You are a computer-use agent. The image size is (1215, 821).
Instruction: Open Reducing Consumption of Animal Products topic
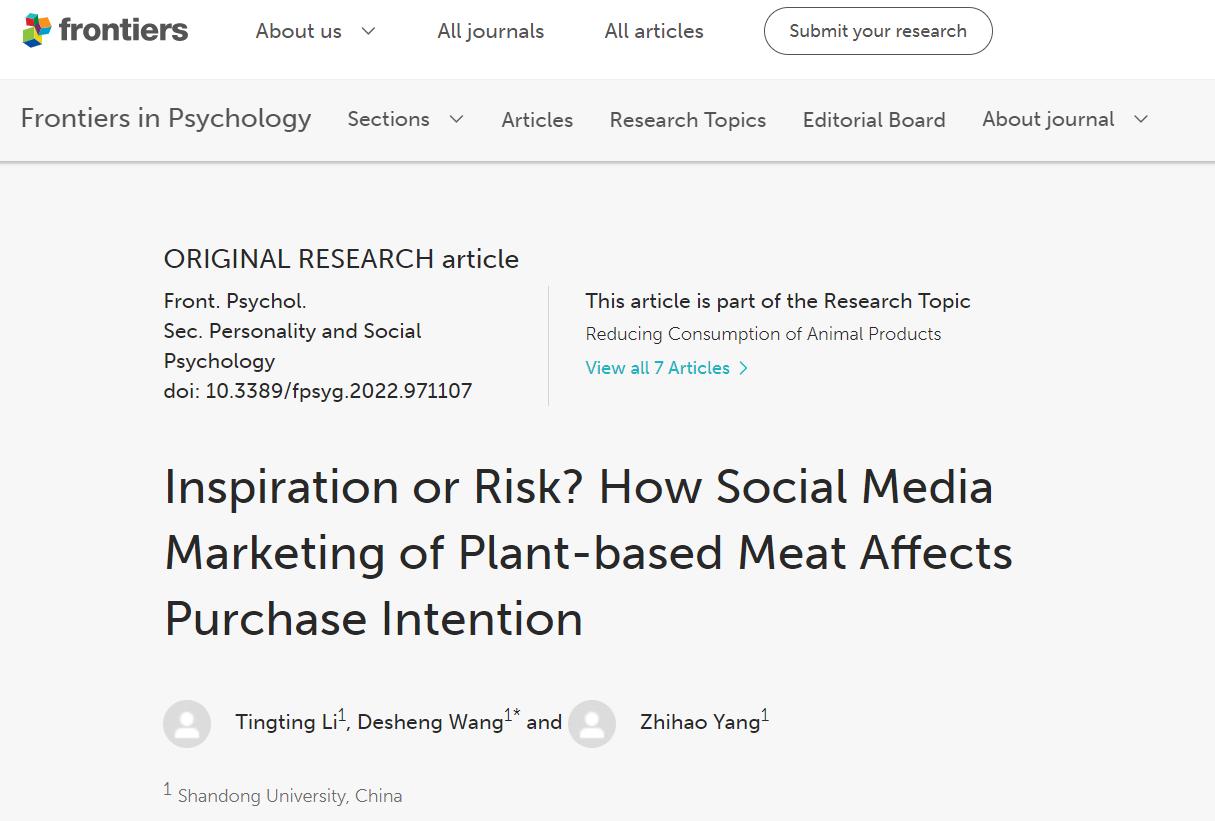[763, 334]
